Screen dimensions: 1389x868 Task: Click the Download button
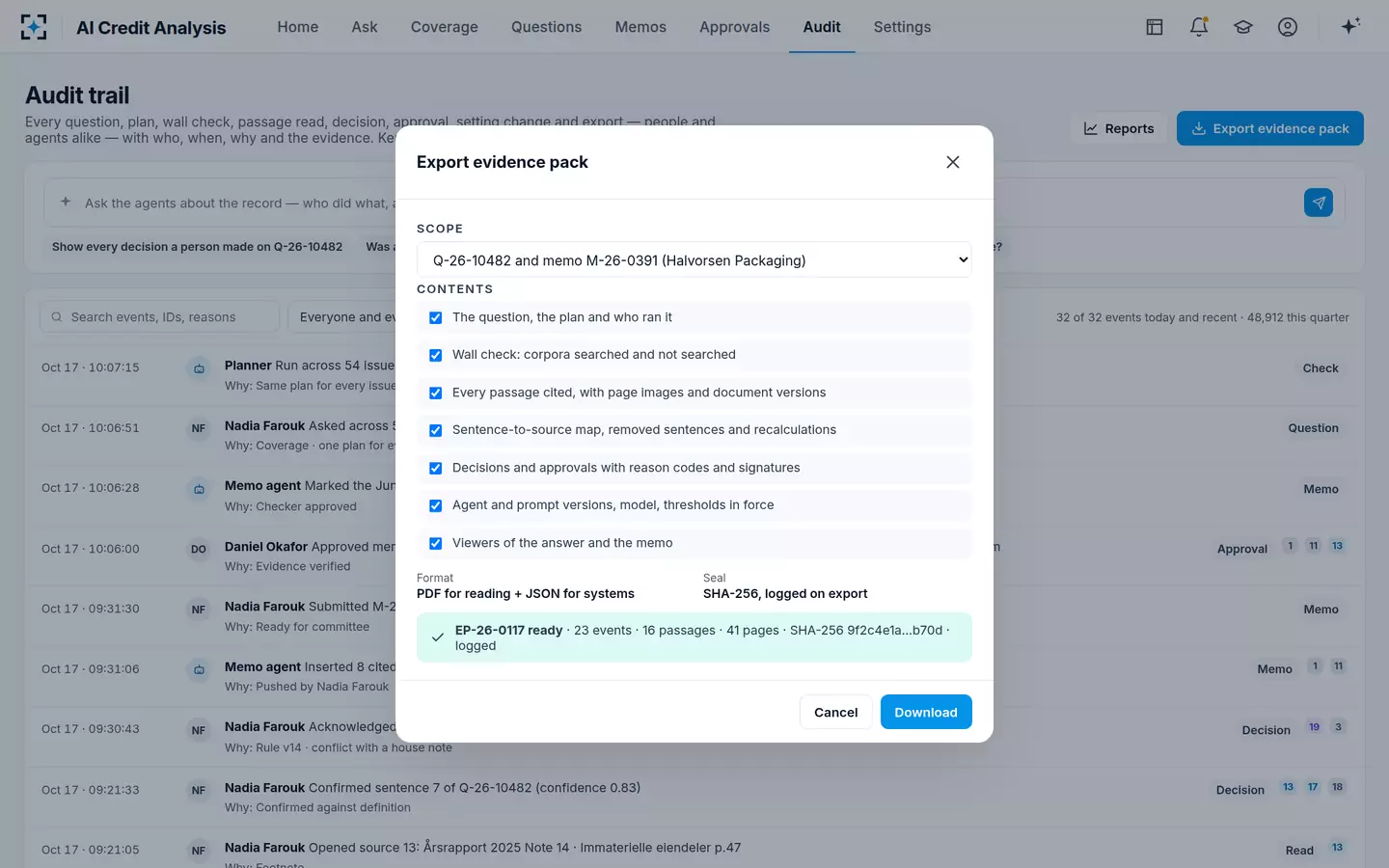[x=926, y=712]
